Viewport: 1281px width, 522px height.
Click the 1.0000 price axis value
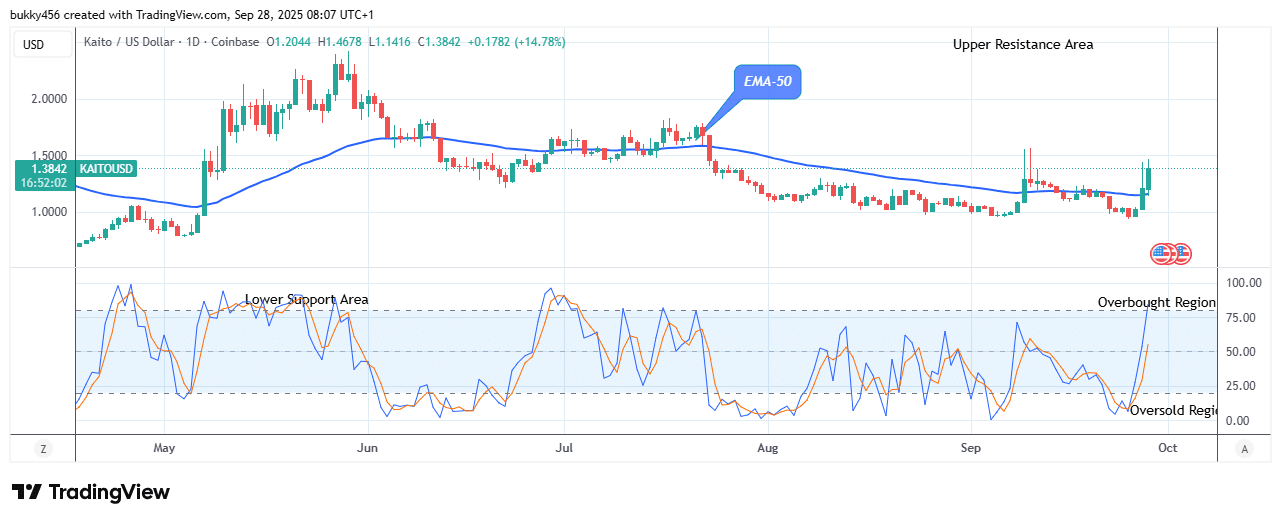point(48,212)
